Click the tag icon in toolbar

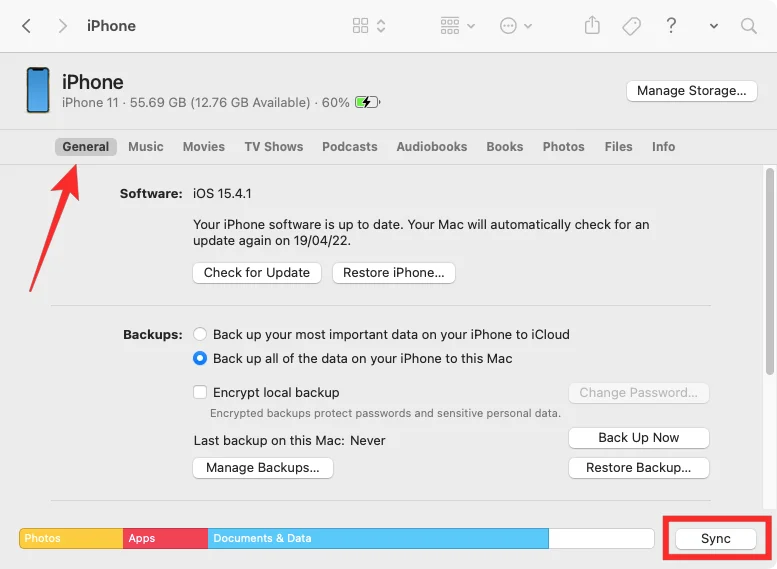[631, 26]
